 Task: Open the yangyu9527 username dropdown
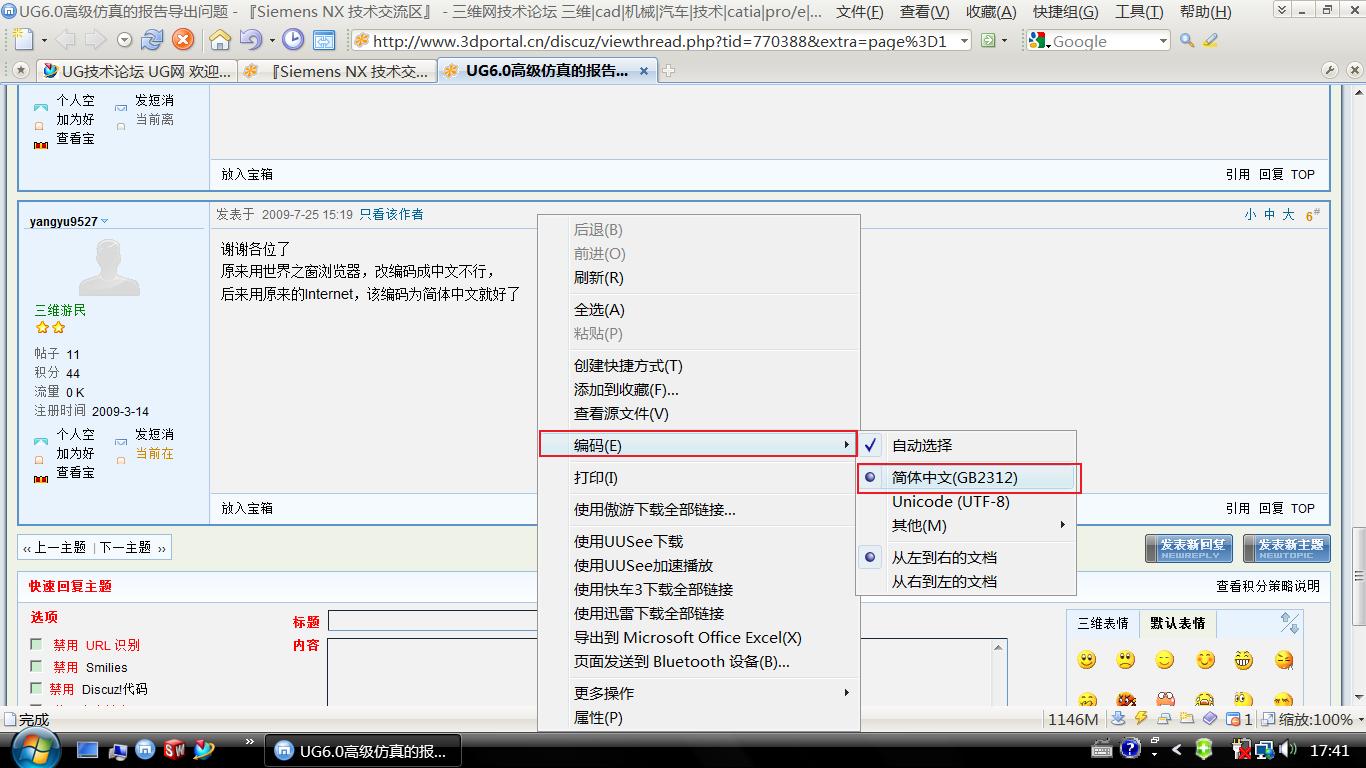(104, 222)
